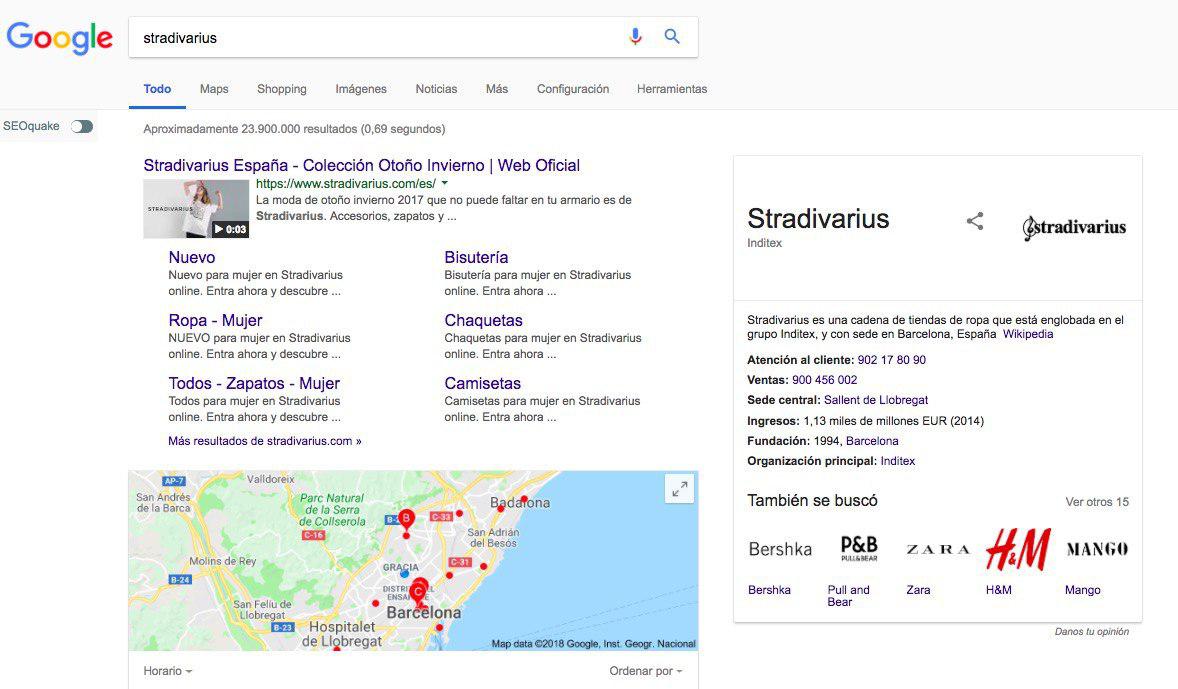The width and height of the screenshot is (1178, 689).
Task: Switch to the Maps tab
Action: 214,89
